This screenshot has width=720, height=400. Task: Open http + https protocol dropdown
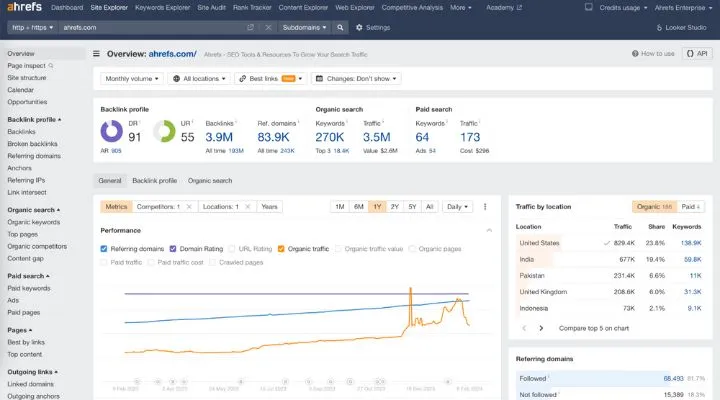[x=32, y=28]
